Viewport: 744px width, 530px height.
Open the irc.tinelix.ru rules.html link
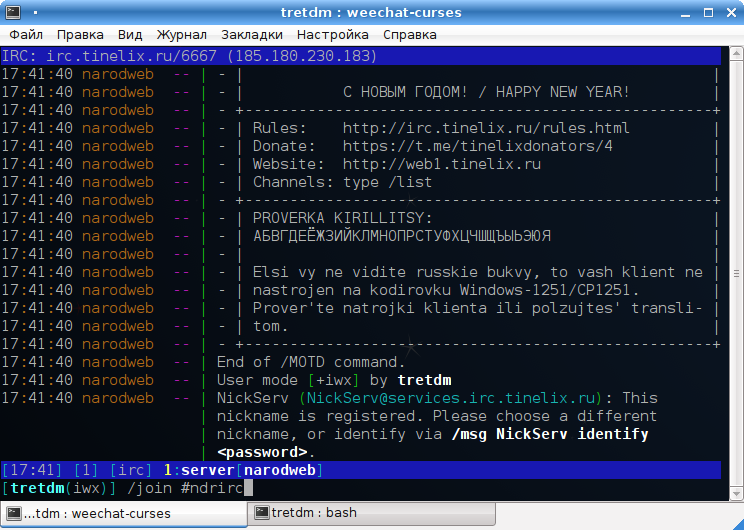pyautogui.click(x=486, y=128)
